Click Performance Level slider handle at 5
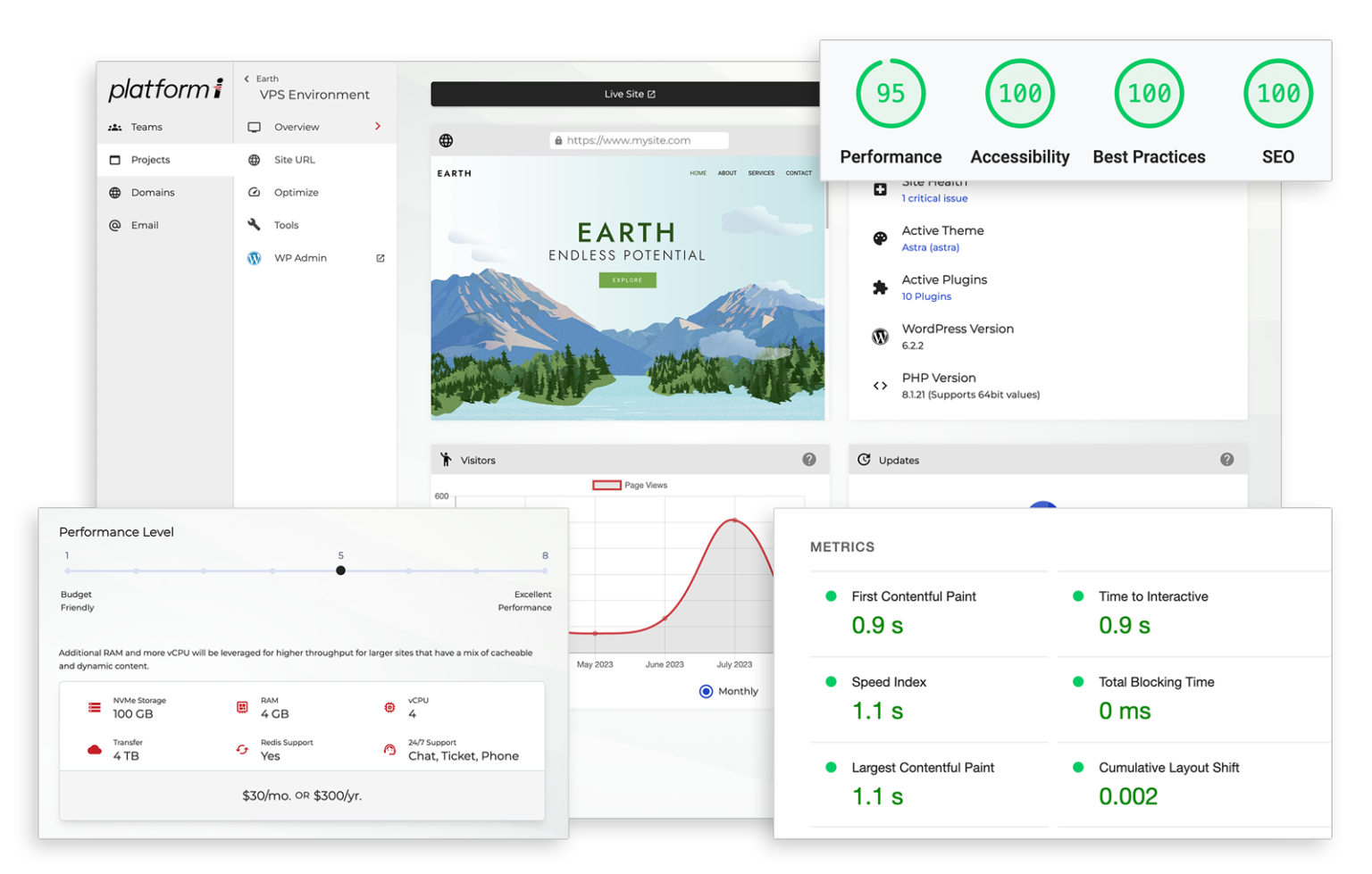This screenshot has width=1372, height=874. pyautogui.click(x=340, y=570)
